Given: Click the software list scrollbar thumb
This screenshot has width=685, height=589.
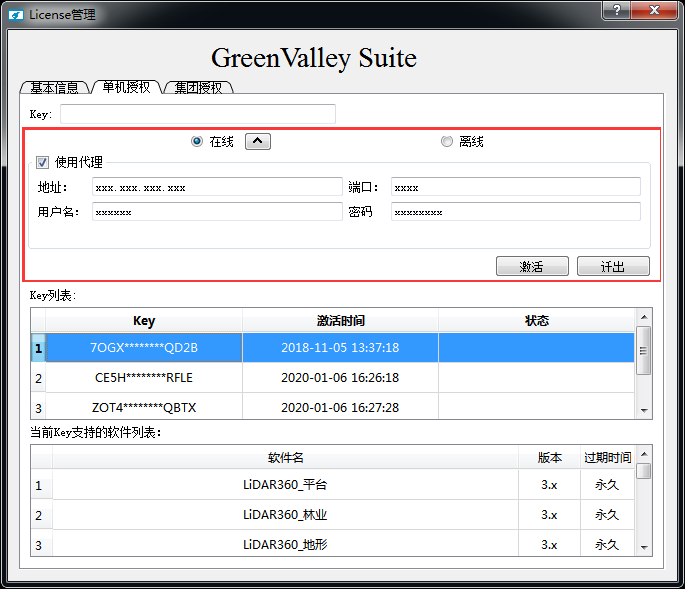Looking at the screenshot, I should (643, 471).
